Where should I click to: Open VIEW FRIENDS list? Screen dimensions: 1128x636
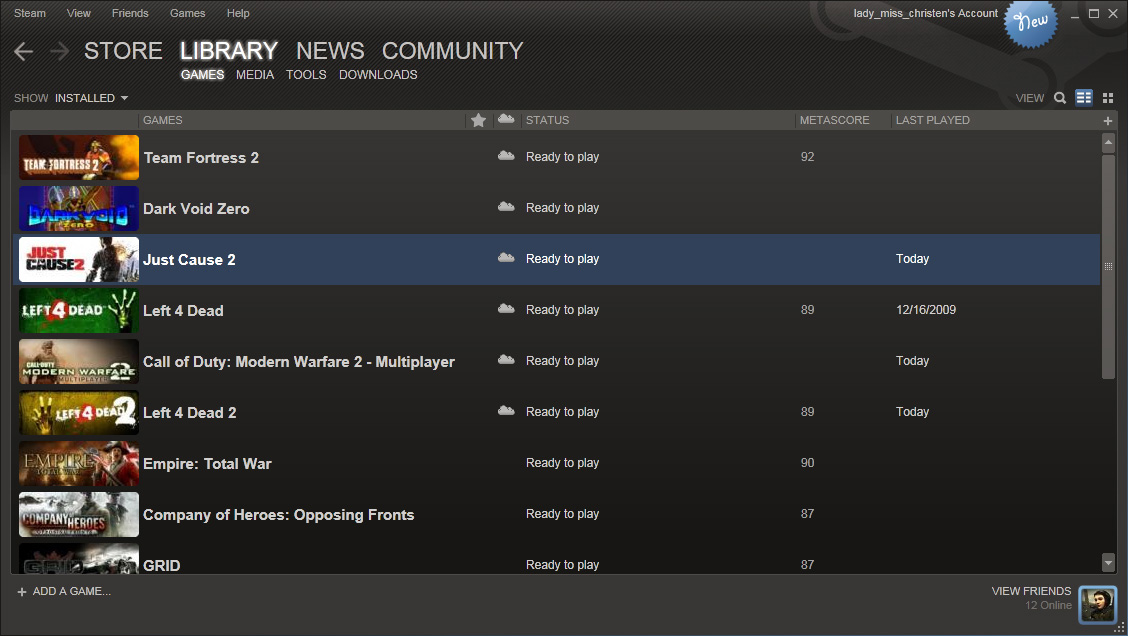click(x=1030, y=591)
